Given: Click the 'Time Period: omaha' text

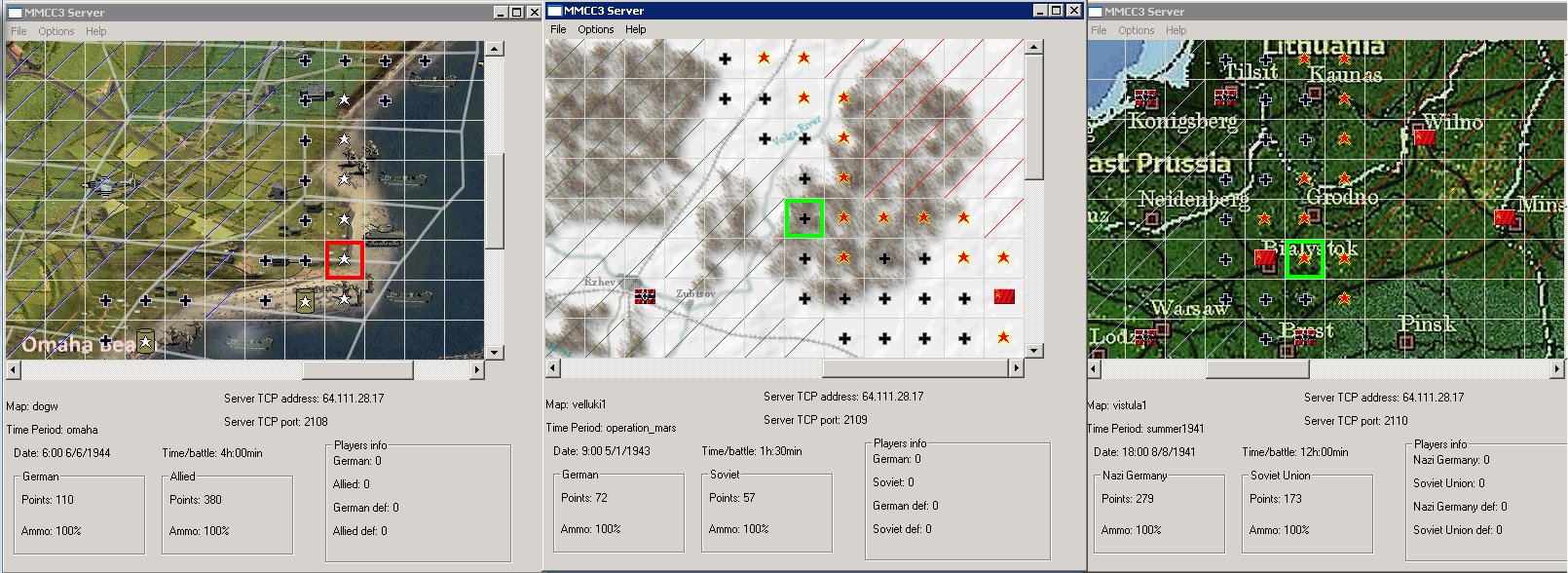Looking at the screenshot, I should (x=53, y=430).
